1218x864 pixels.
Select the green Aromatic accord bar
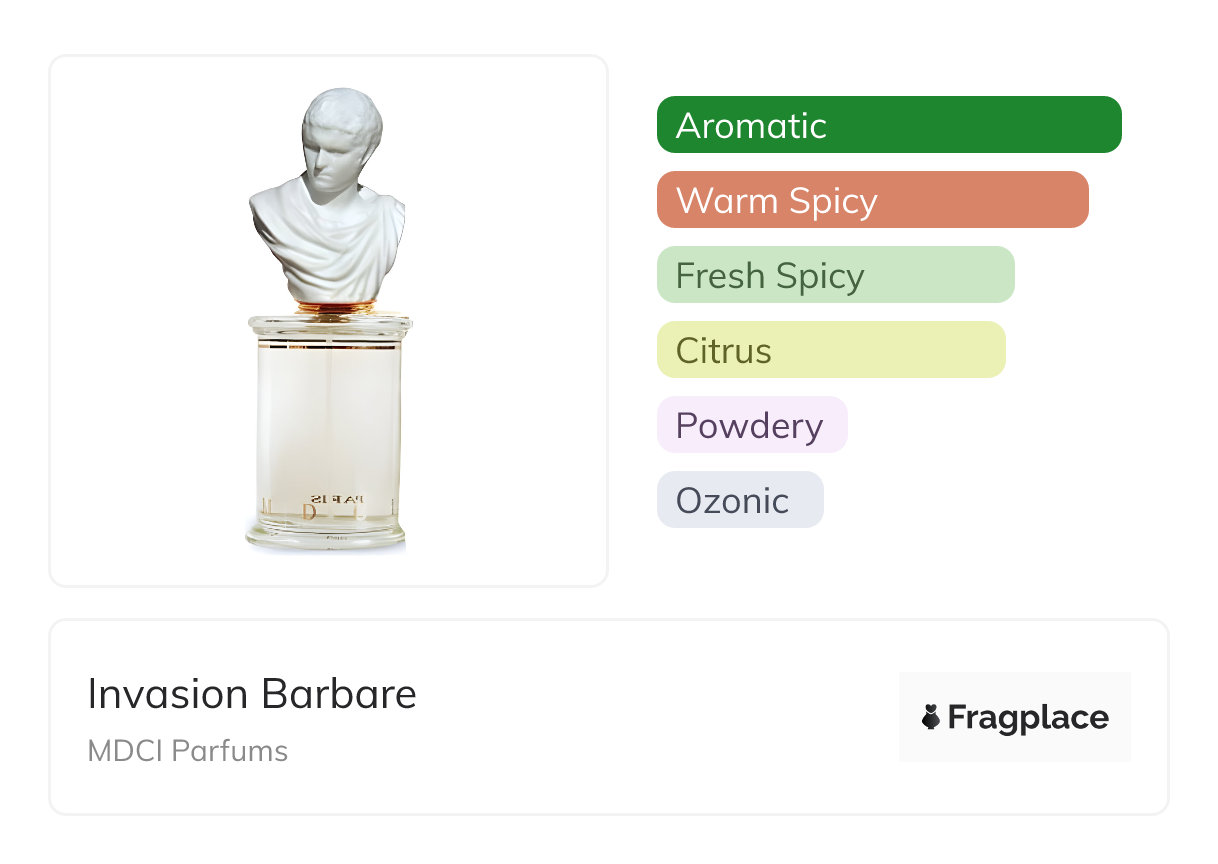[x=889, y=125]
